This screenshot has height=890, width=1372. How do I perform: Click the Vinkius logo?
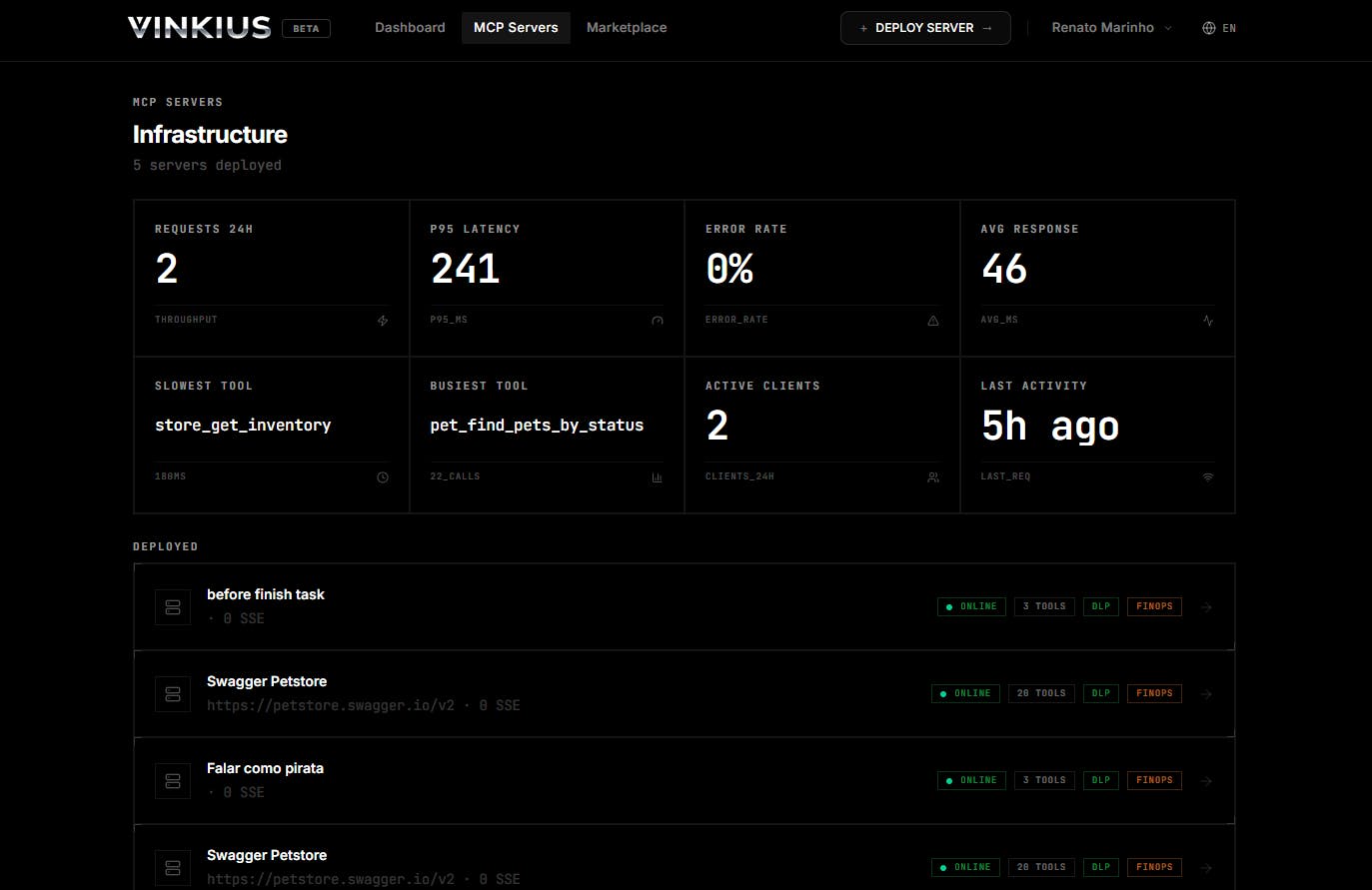coord(199,27)
